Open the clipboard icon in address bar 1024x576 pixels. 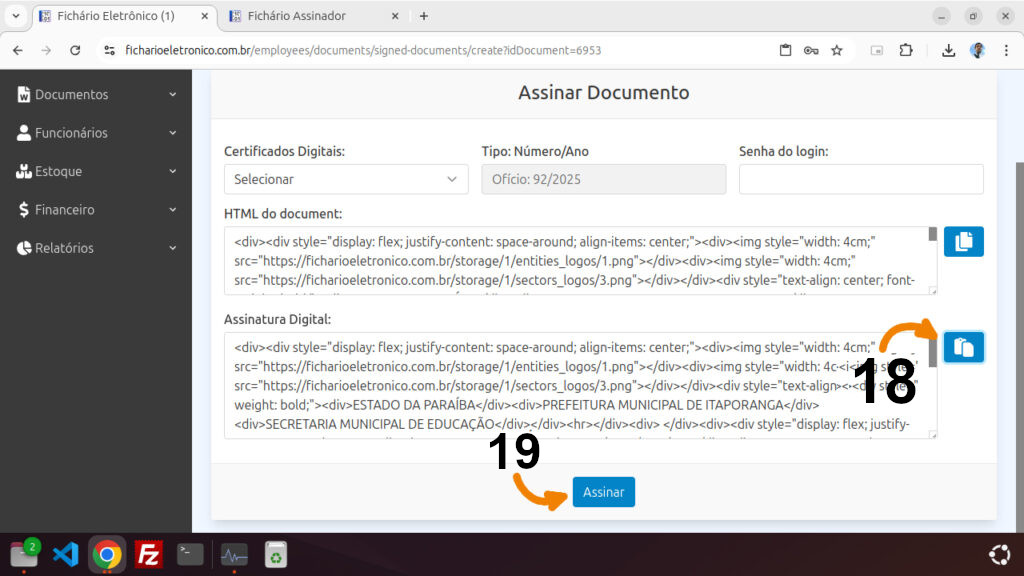click(786, 50)
